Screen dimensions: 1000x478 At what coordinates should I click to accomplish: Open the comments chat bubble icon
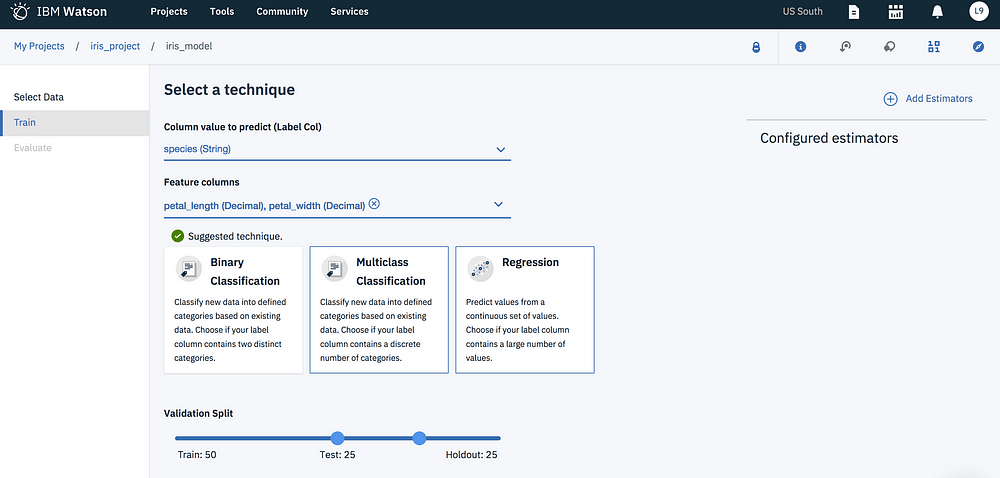point(889,47)
